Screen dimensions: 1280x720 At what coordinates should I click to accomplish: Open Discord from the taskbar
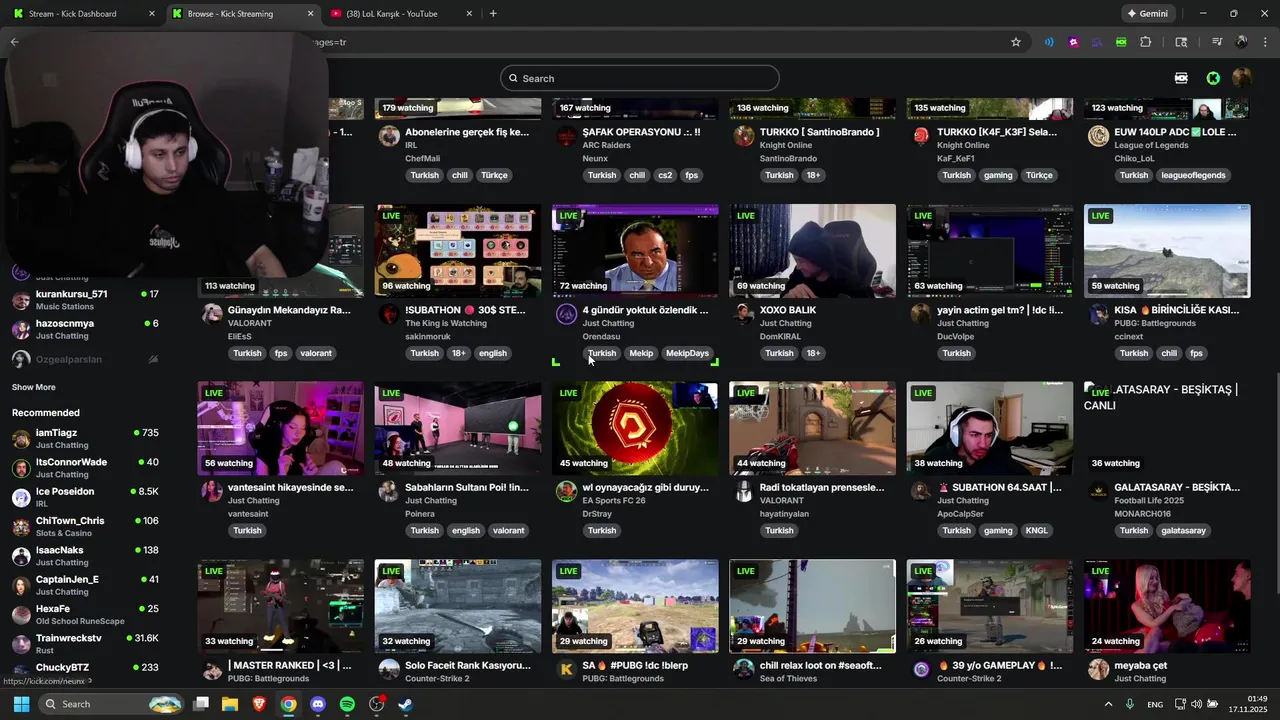(318, 704)
